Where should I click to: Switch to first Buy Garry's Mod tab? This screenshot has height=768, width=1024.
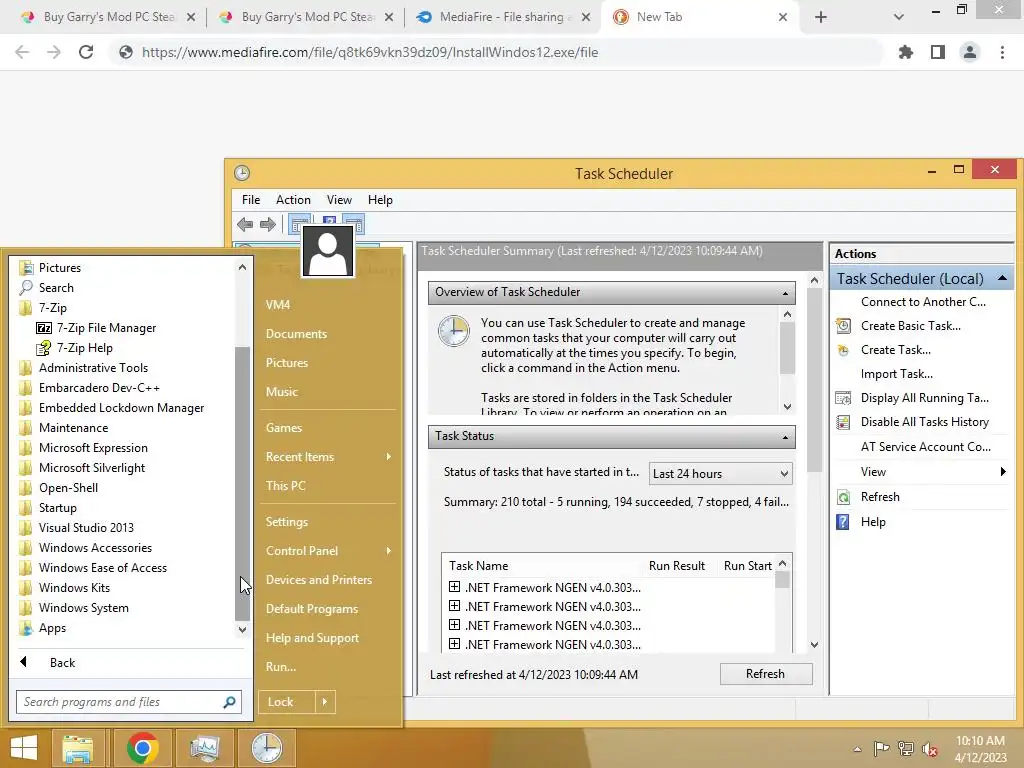click(x=108, y=17)
